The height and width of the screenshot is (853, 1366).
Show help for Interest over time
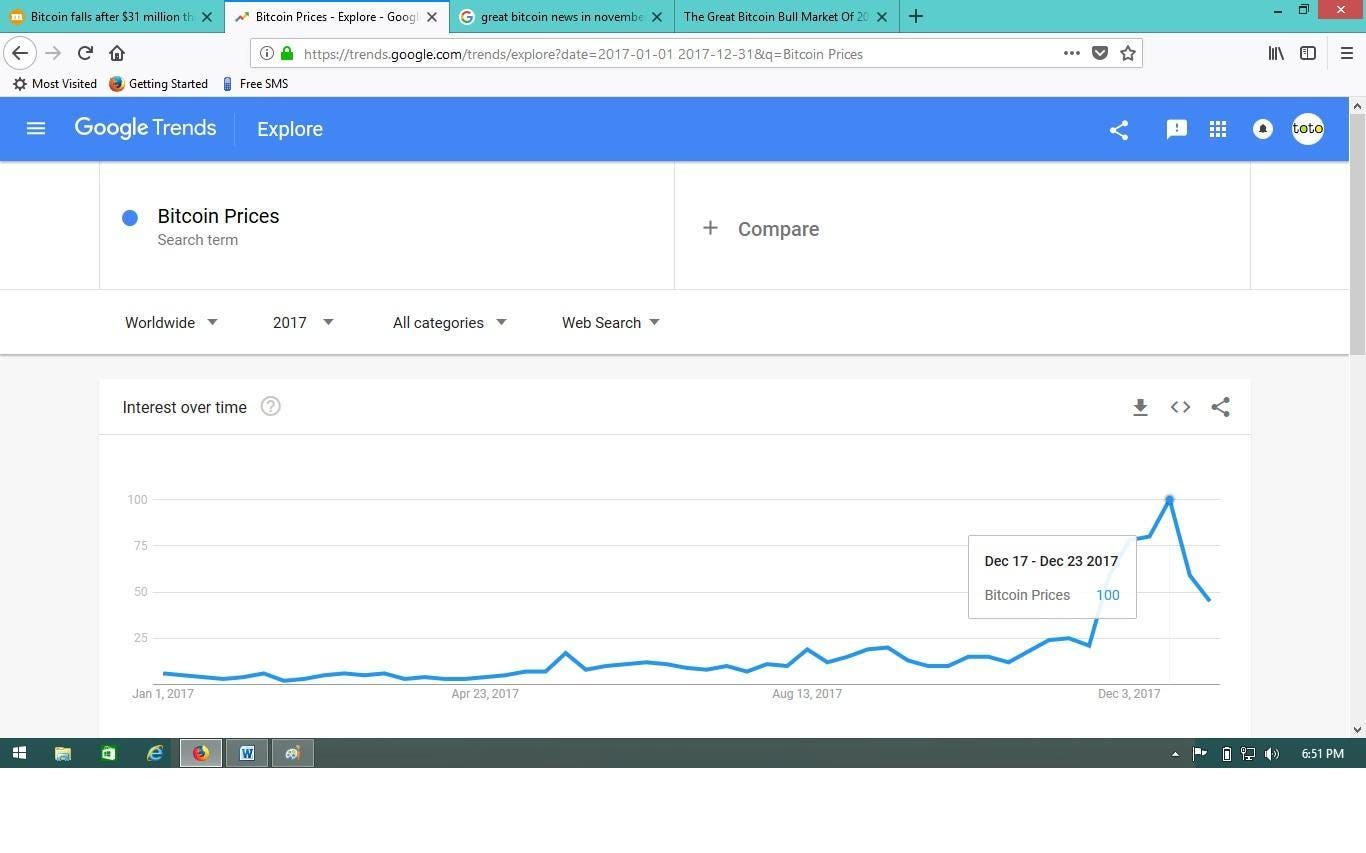(270, 406)
